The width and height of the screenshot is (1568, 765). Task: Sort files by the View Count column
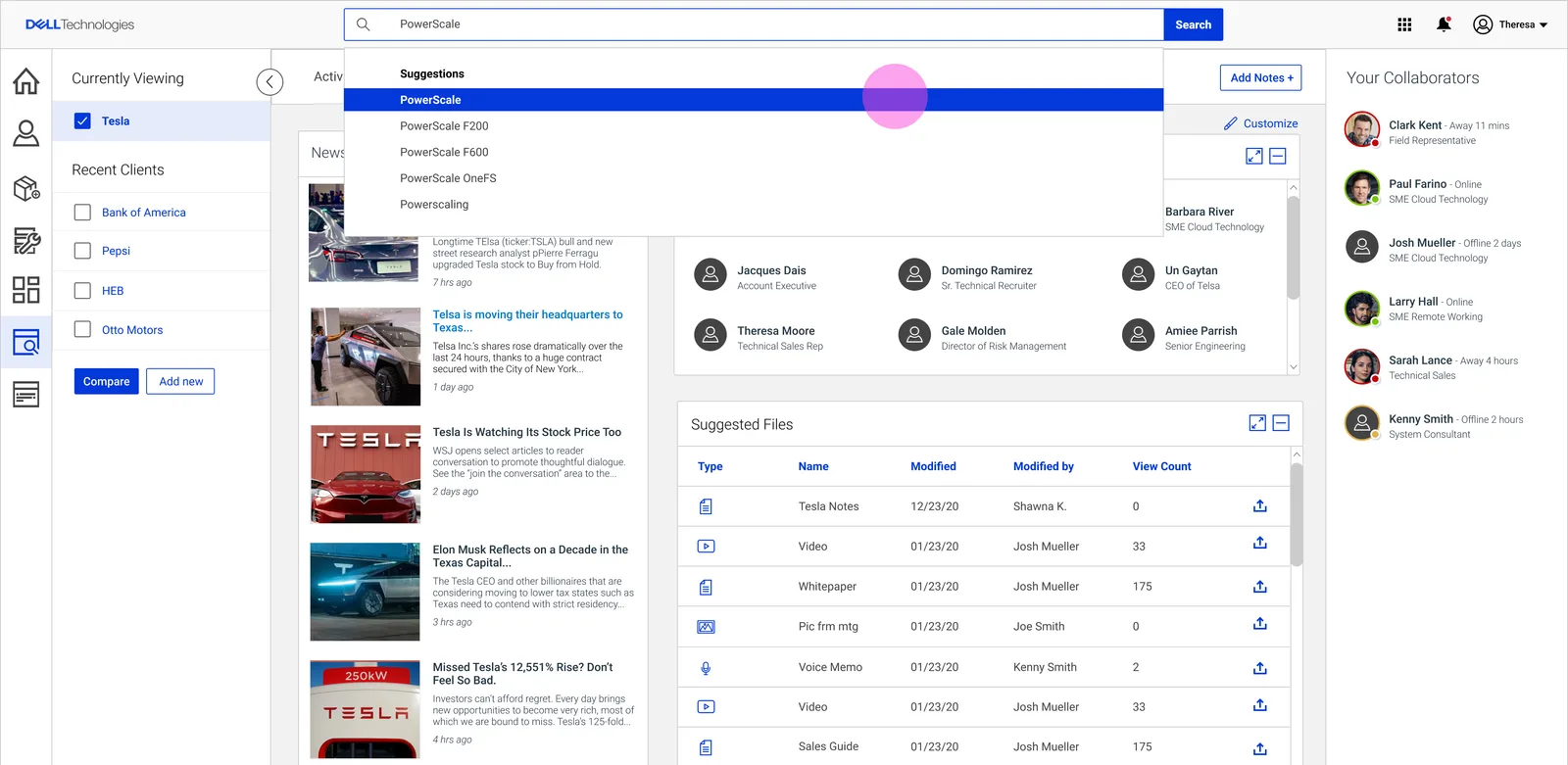(x=1161, y=466)
